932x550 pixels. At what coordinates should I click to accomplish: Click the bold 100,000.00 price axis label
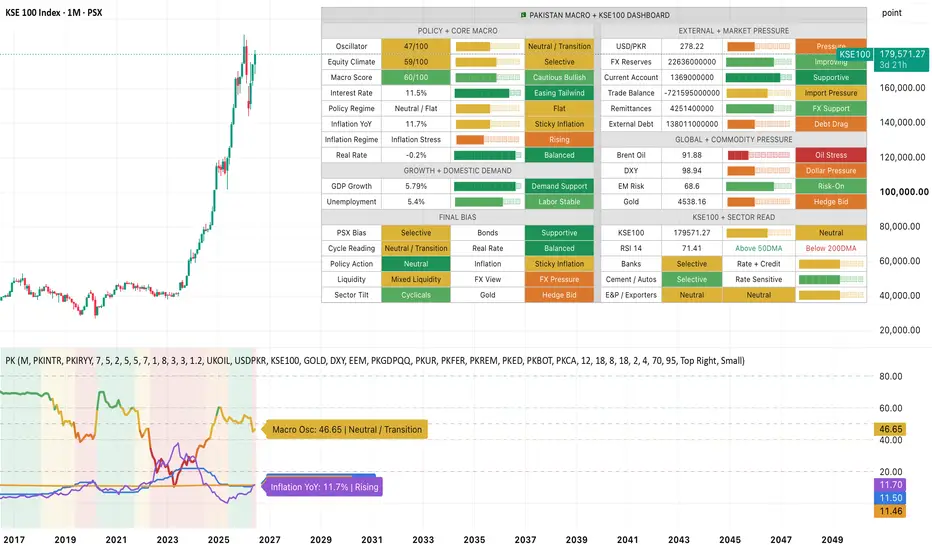[903, 192]
